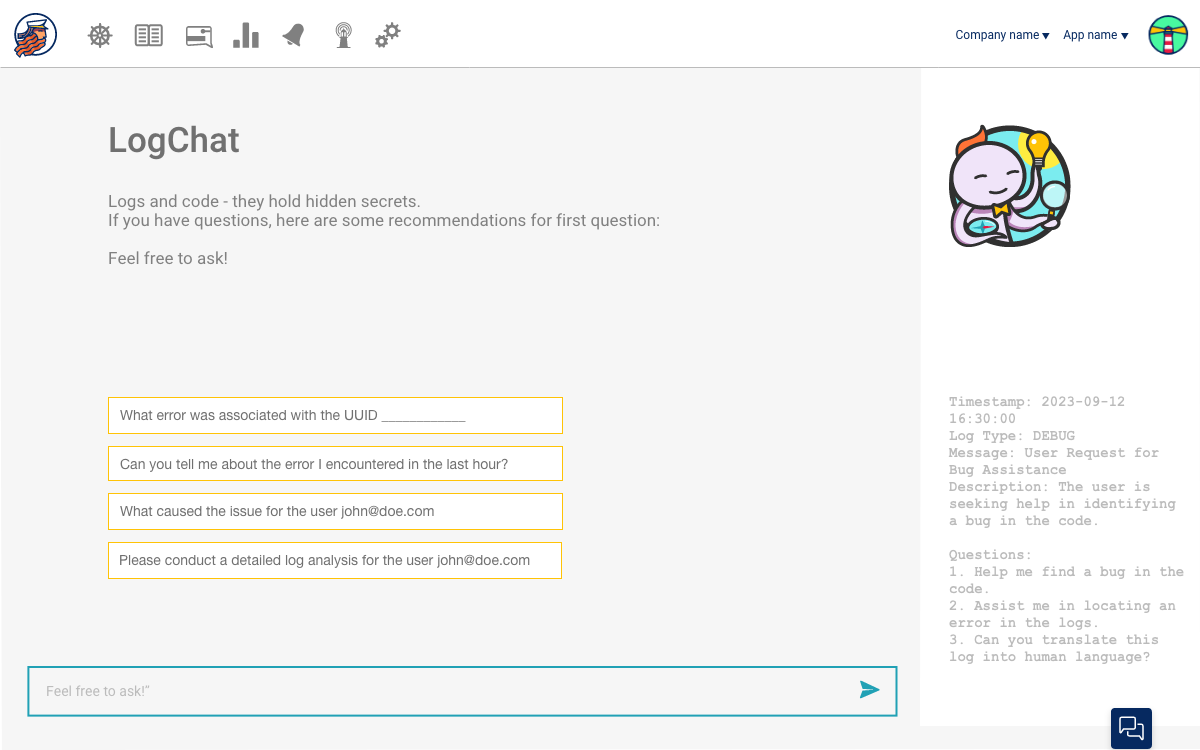Select the broadcast antenna icon
Screen dimensions: 1200x750
[343, 35]
